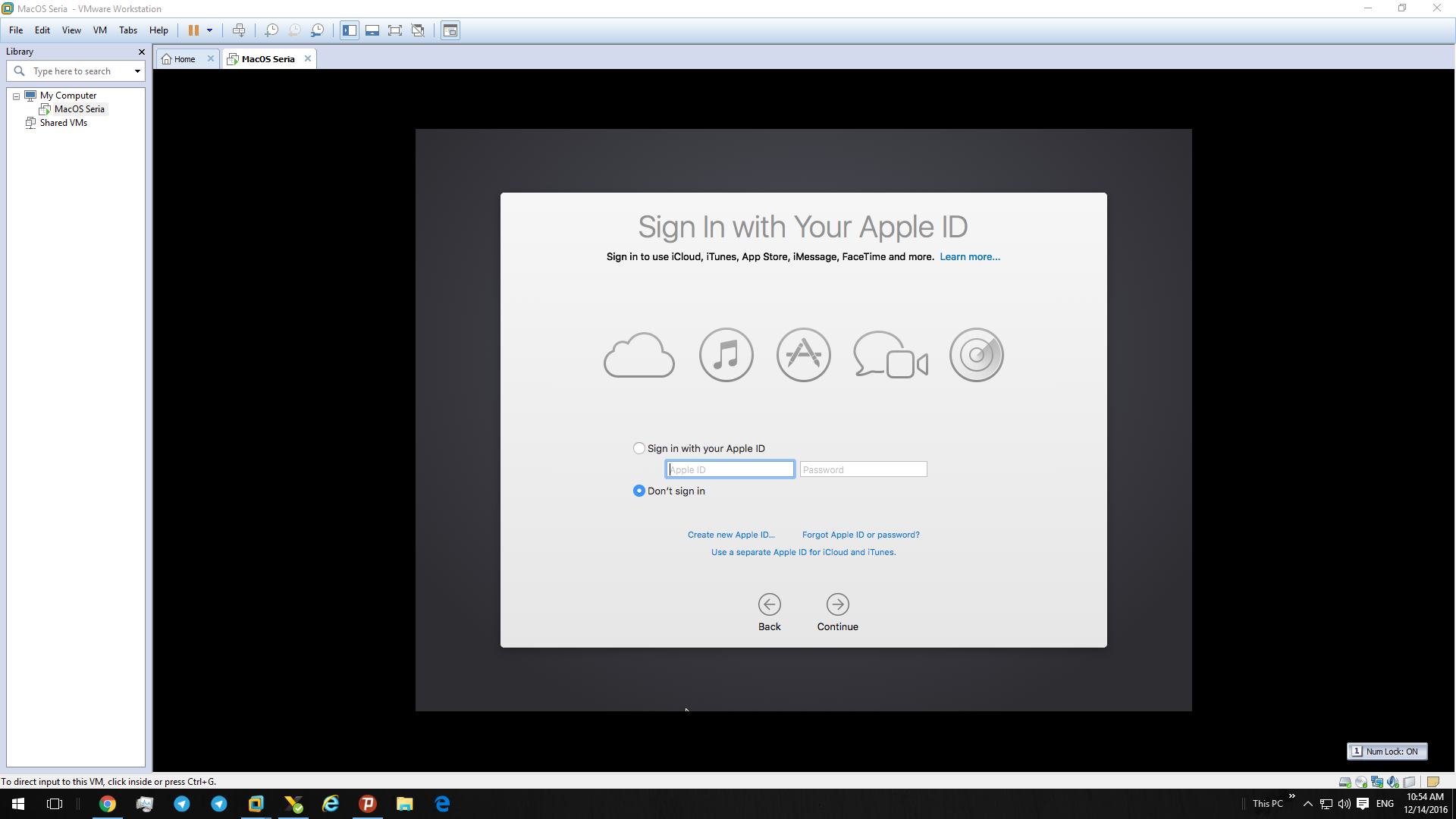The height and width of the screenshot is (819, 1456).
Task: Click the iMessage and FaceTime icon
Action: [890, 355]
